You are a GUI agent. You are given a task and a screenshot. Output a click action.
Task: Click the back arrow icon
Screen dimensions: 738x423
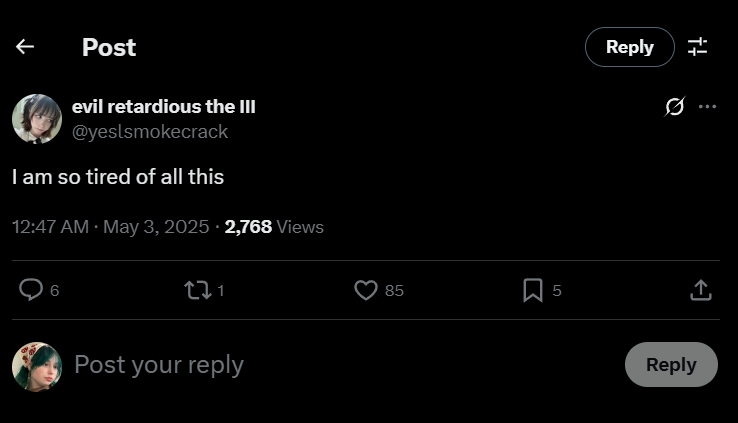(25, 47)
